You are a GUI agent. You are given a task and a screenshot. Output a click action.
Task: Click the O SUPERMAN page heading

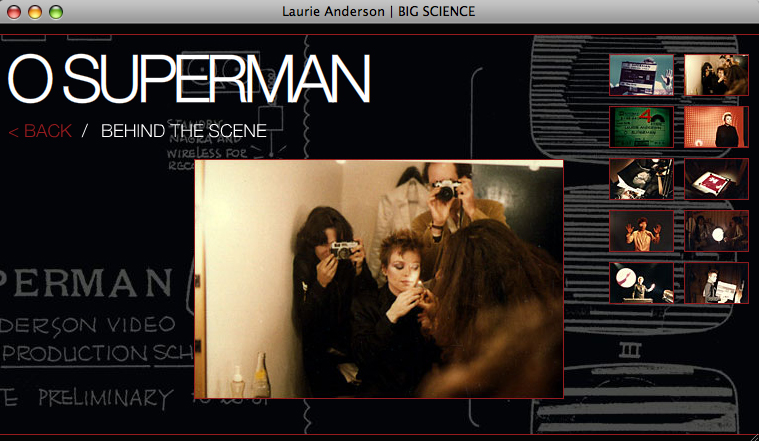coord(189,78)
